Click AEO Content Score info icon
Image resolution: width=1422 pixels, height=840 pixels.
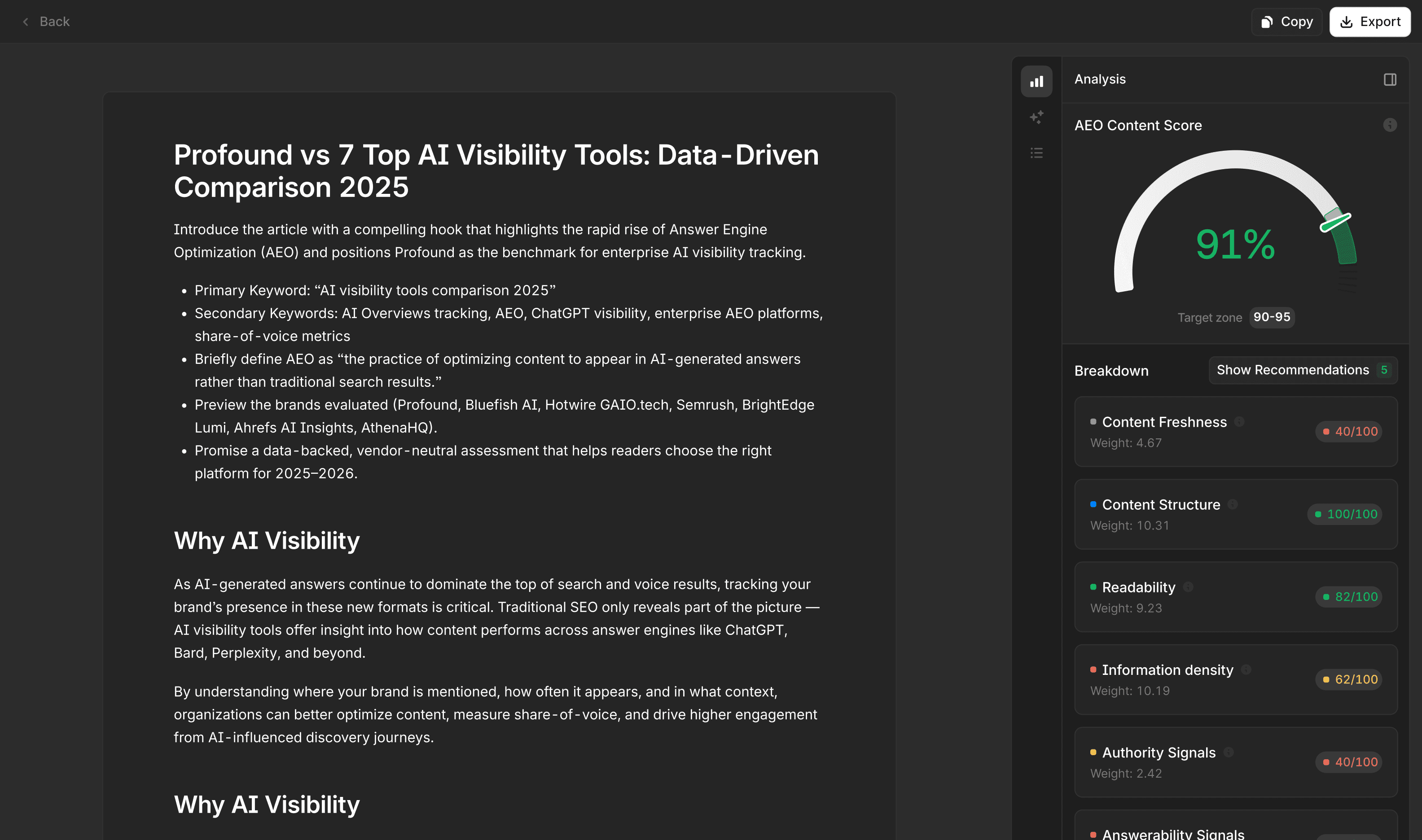point(1390,125)
